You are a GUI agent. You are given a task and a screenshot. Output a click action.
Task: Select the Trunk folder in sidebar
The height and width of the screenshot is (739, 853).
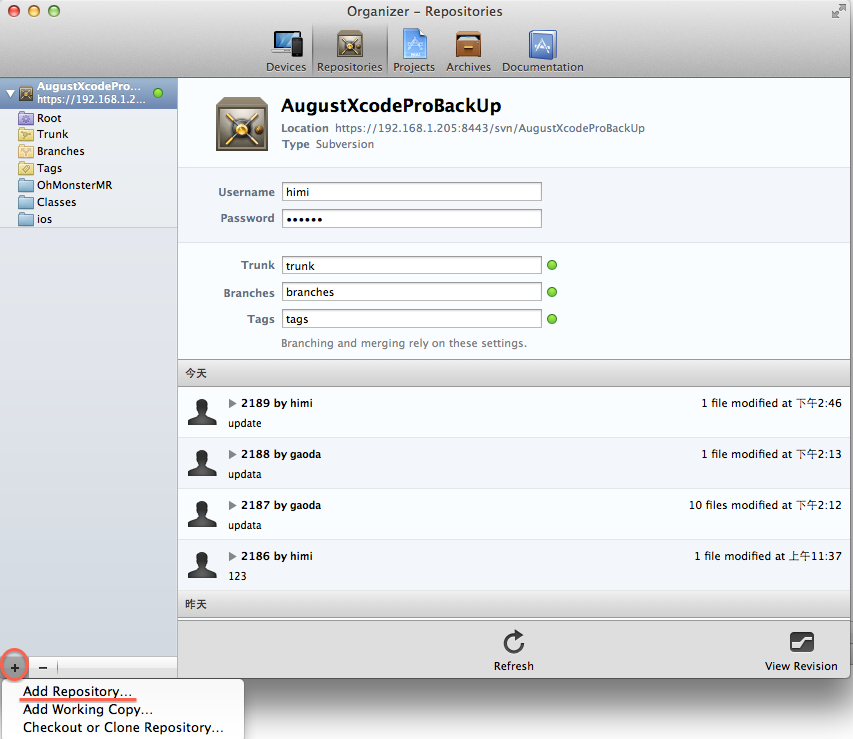click(52, 134)
